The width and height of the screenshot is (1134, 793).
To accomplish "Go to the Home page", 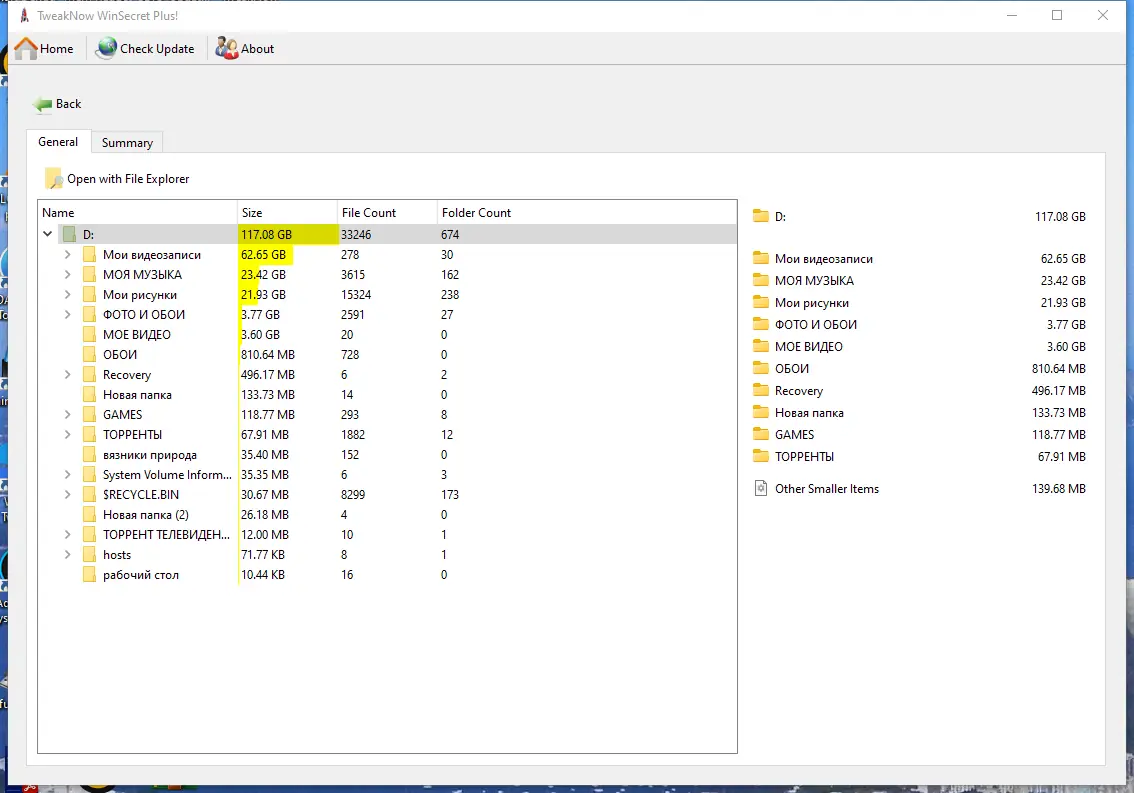I will pos(43,48).
